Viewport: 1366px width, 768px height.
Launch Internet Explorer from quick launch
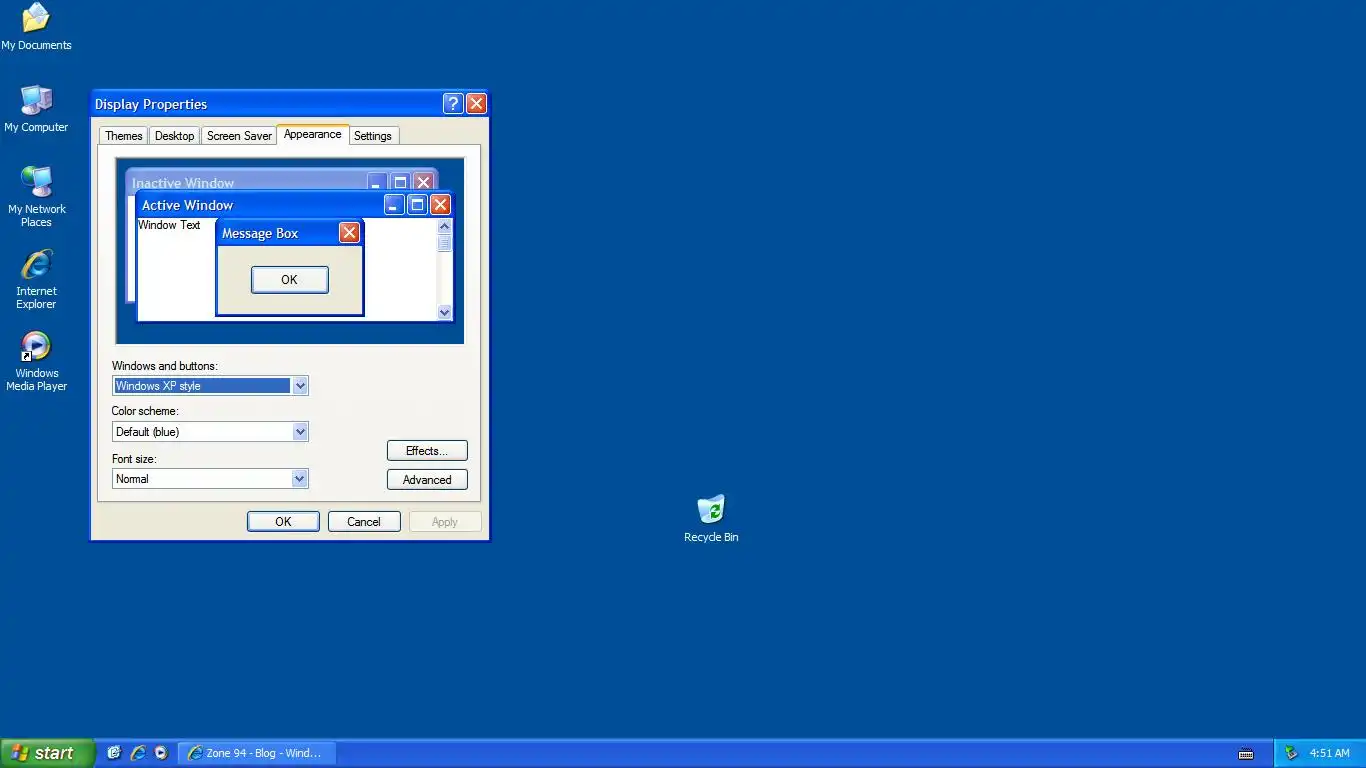point(138,753)
